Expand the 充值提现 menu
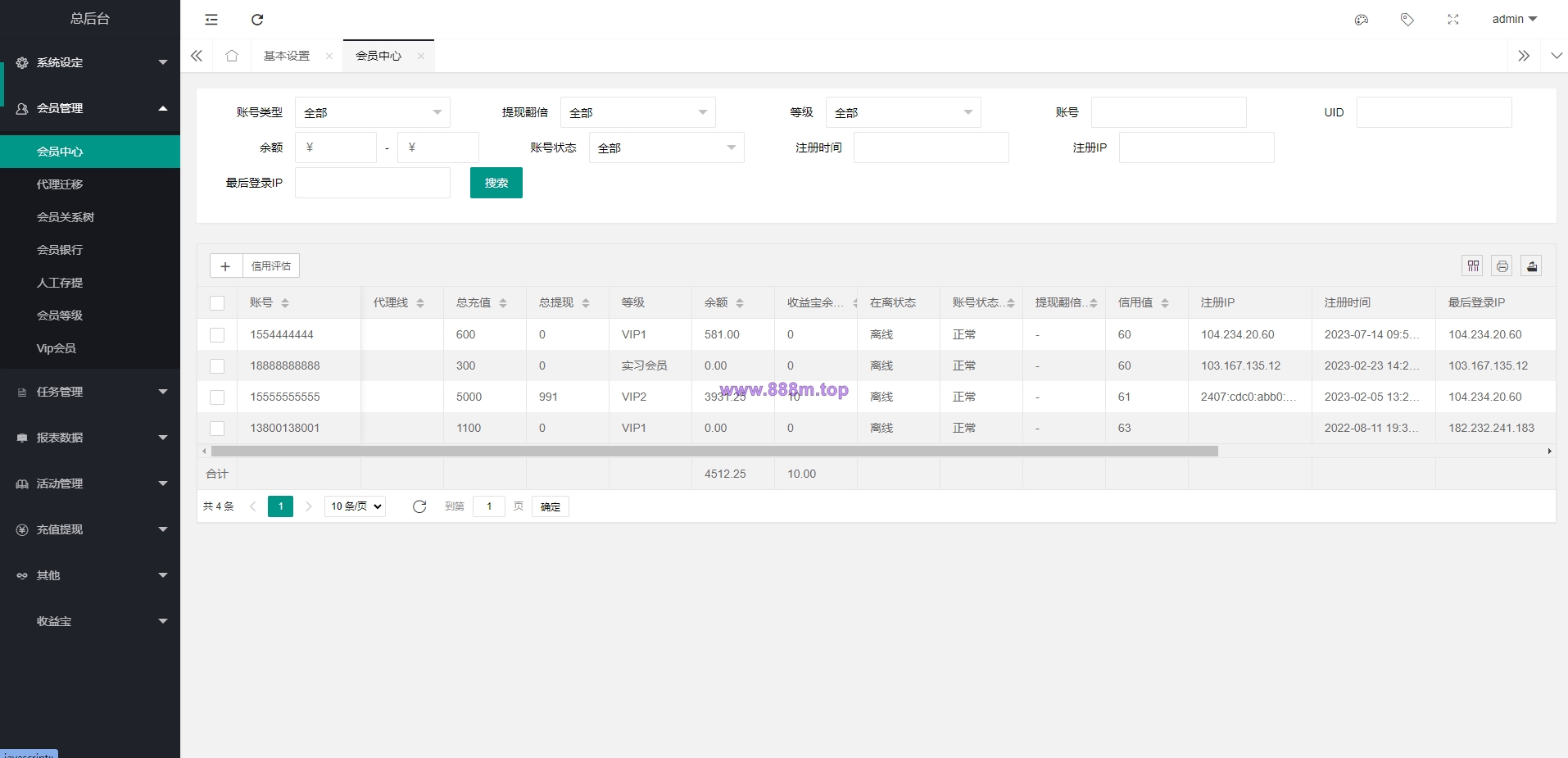 (90, 529)
